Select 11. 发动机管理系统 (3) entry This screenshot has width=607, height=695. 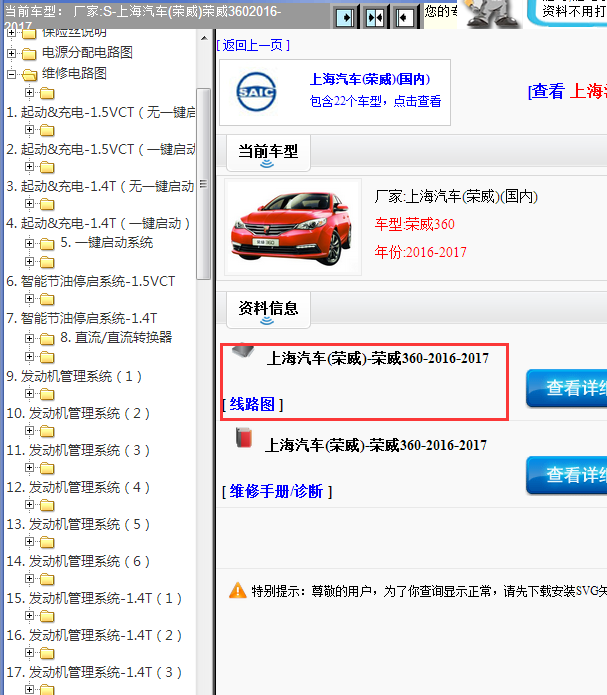pos(78,450)
